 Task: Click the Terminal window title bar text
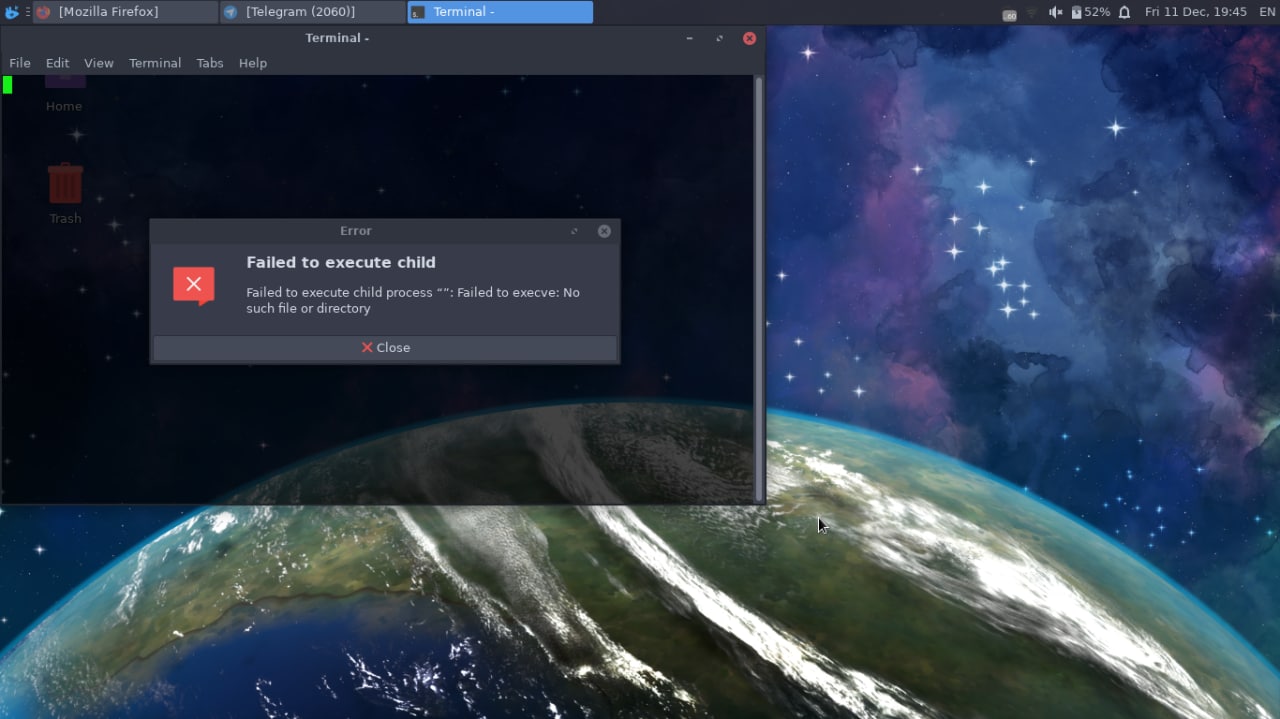click(337, 38)
